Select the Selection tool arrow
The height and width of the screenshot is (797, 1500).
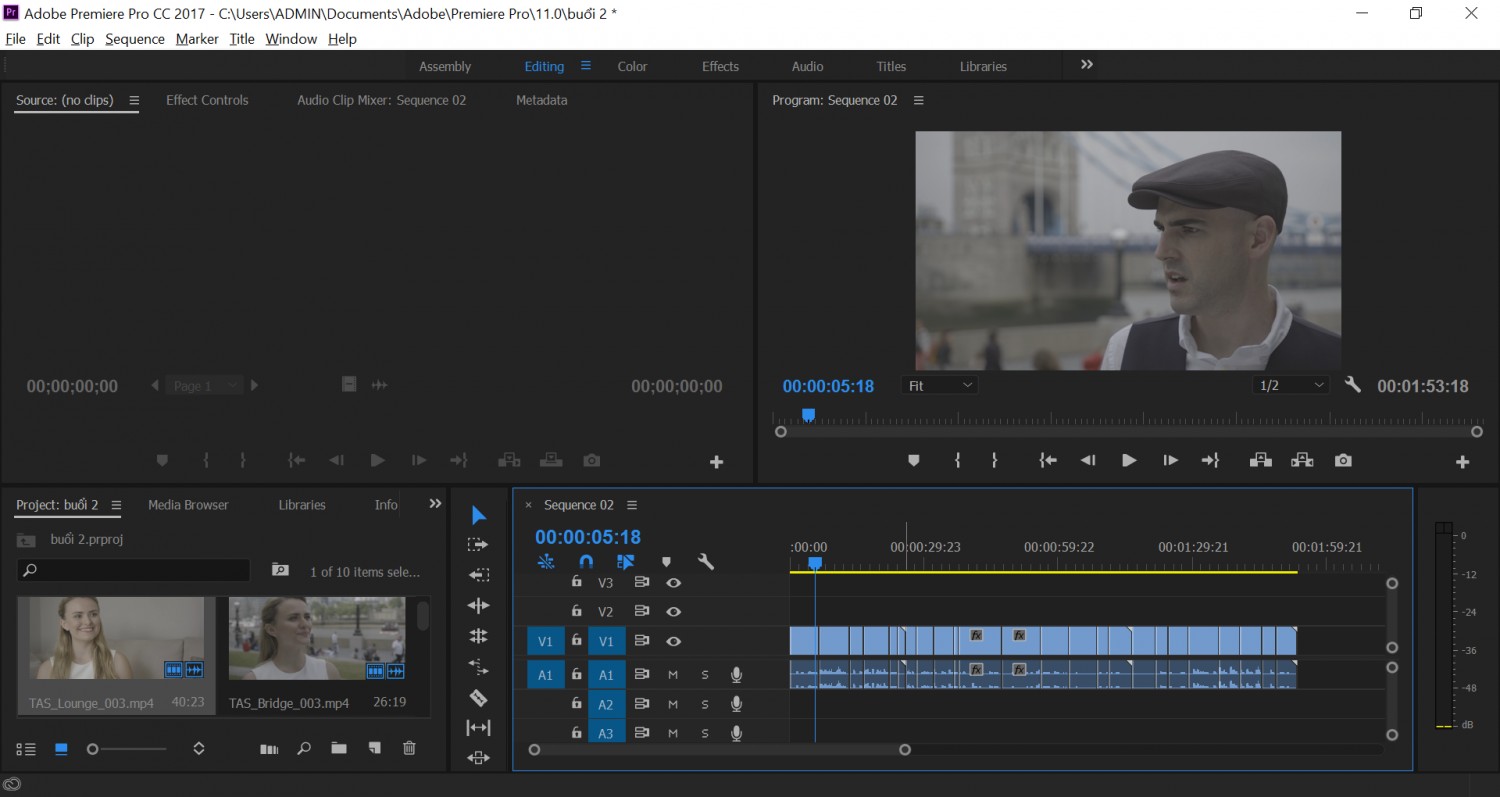click(479, 515)
